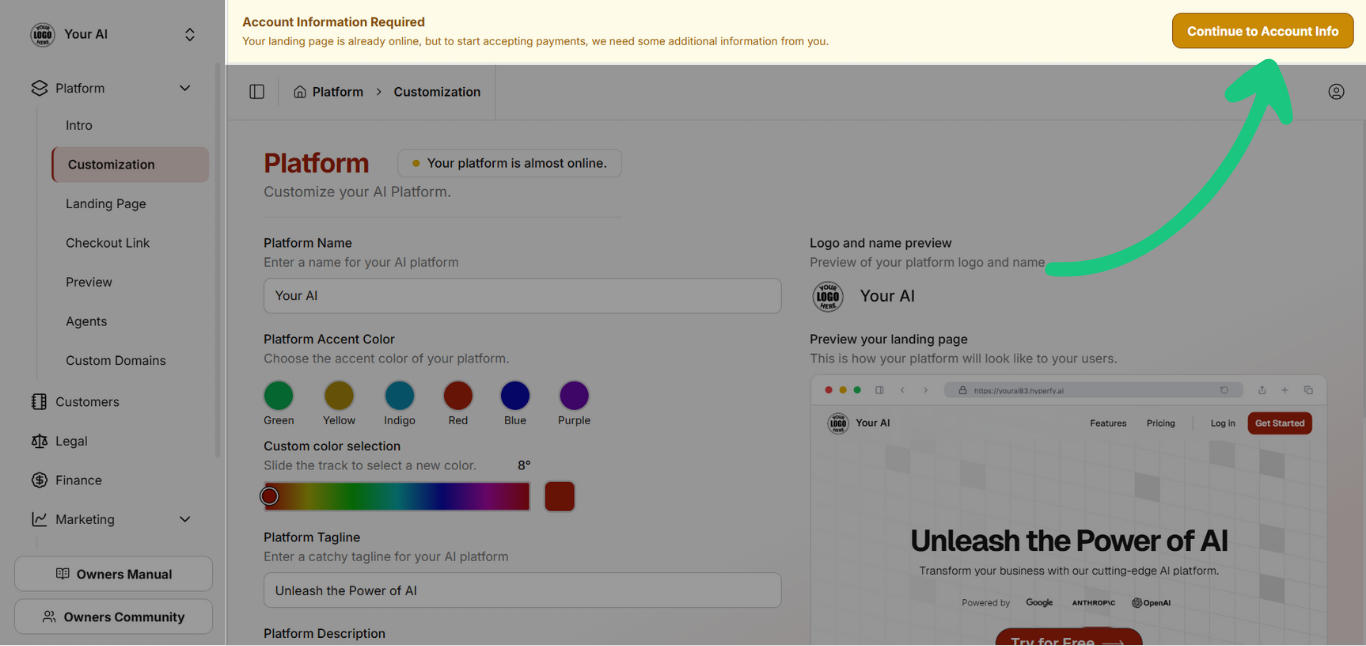The image size is (1366, 646).
Task: Expand the Marketing section chevron
Action: 185,519
